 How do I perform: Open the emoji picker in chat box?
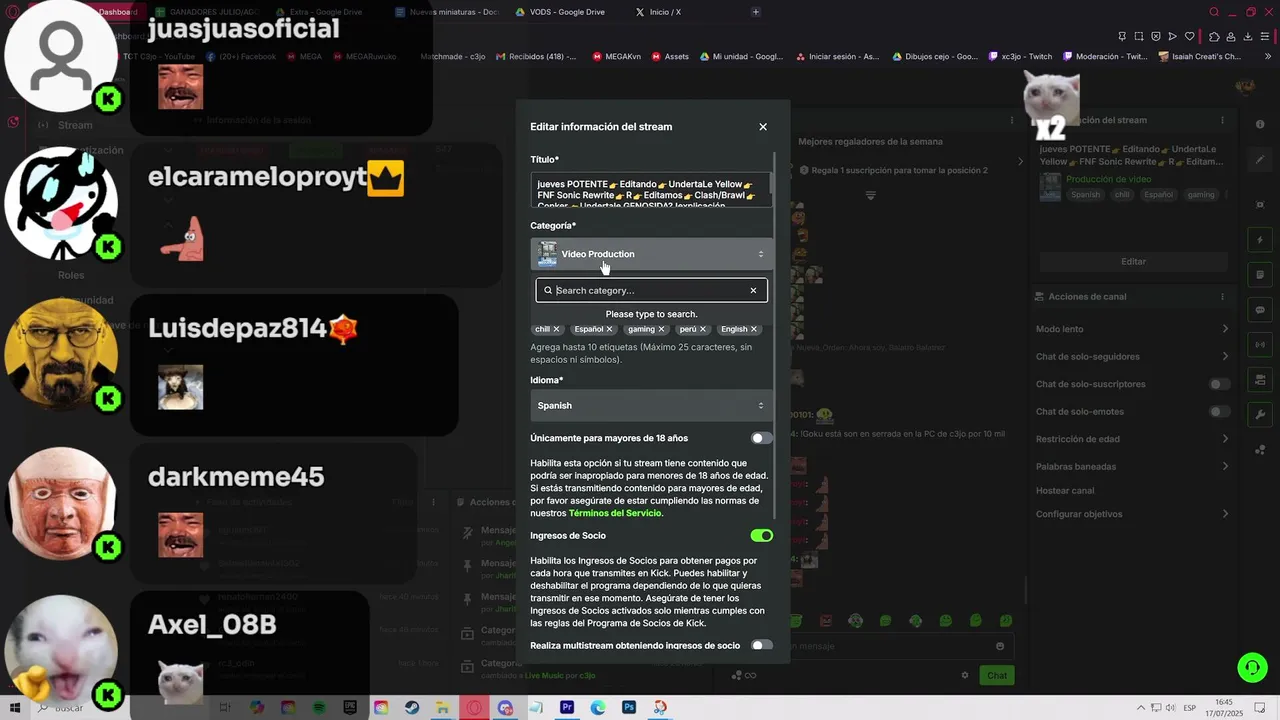tap(1000, 646)
